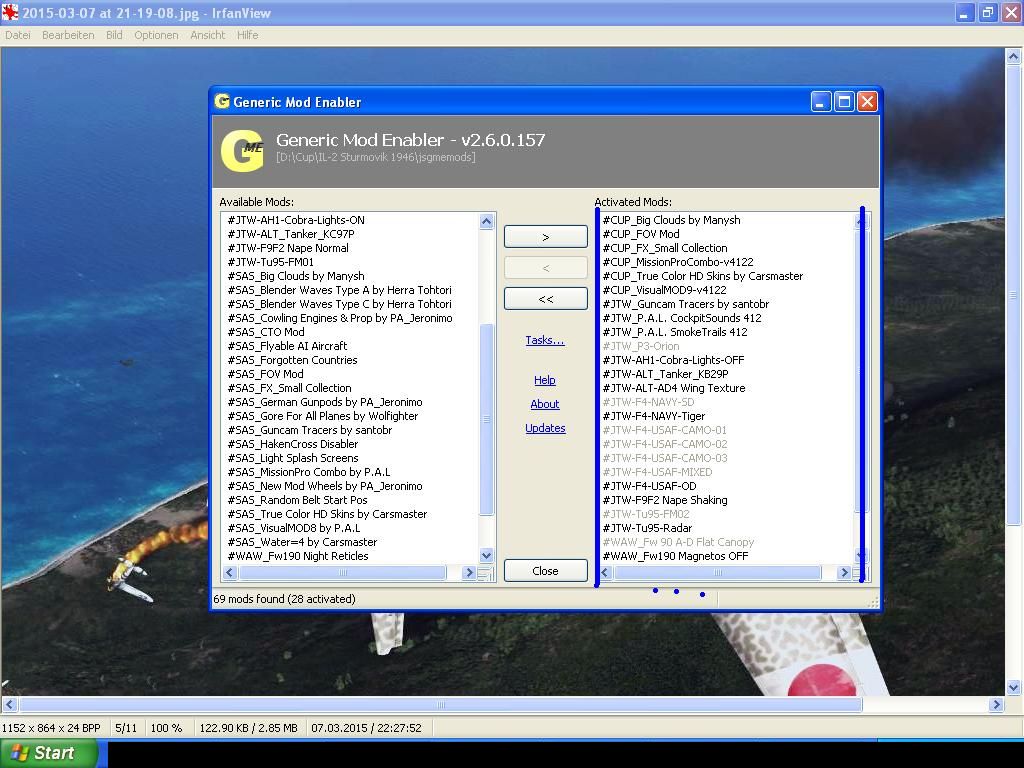Open the Tasks... link

coord(545,340)
